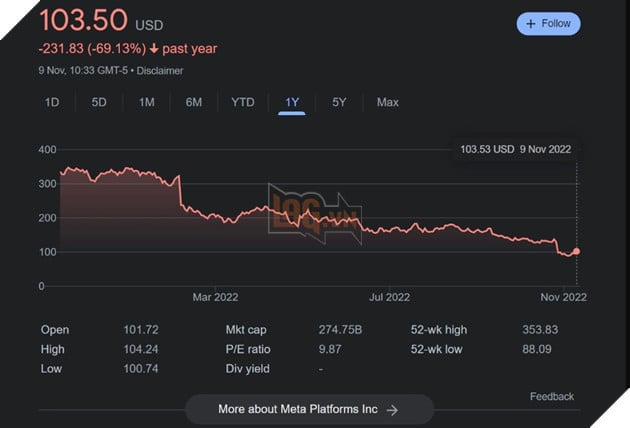
Task: Click the red down arrow price indicator
Action: tap(155, 48)
